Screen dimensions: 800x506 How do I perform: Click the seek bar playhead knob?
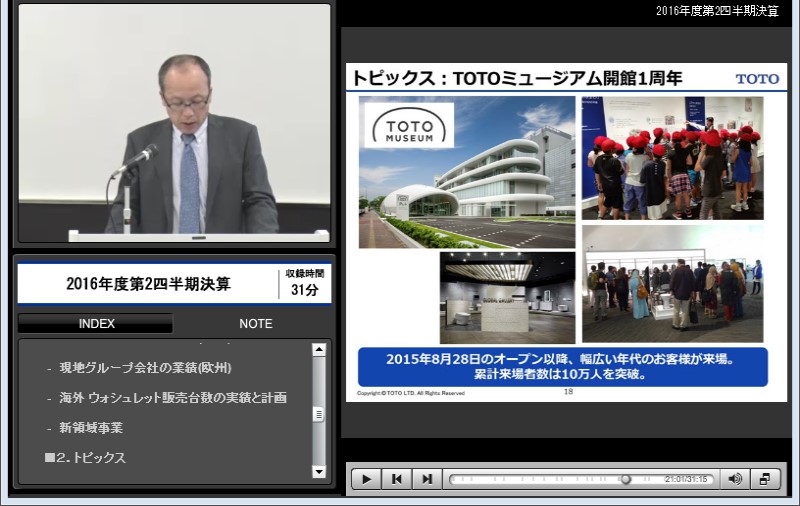coord(626,479)
